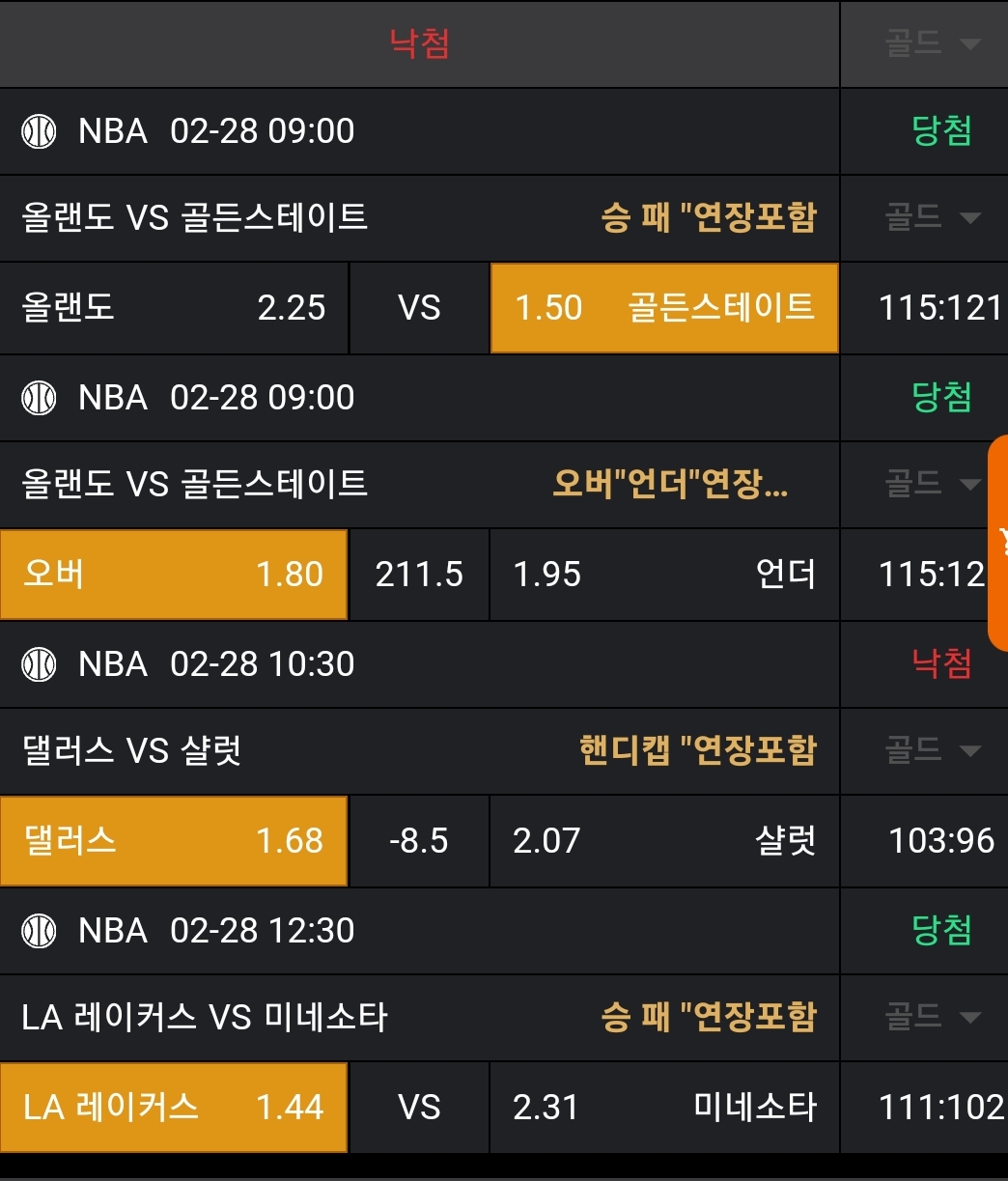Click the basketball icon beside NBA 02-28 10:30
Image resolution: width=1008 pixels, height=1181 pixels.
[40, 664]
